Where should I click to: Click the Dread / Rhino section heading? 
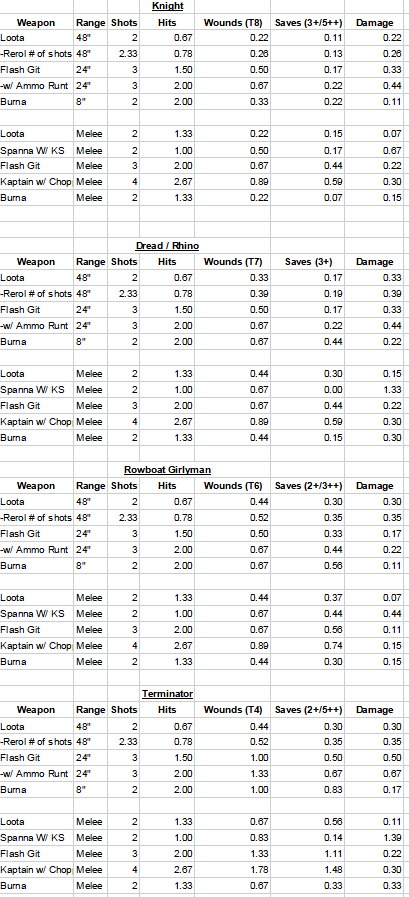[x=166, y=246]
